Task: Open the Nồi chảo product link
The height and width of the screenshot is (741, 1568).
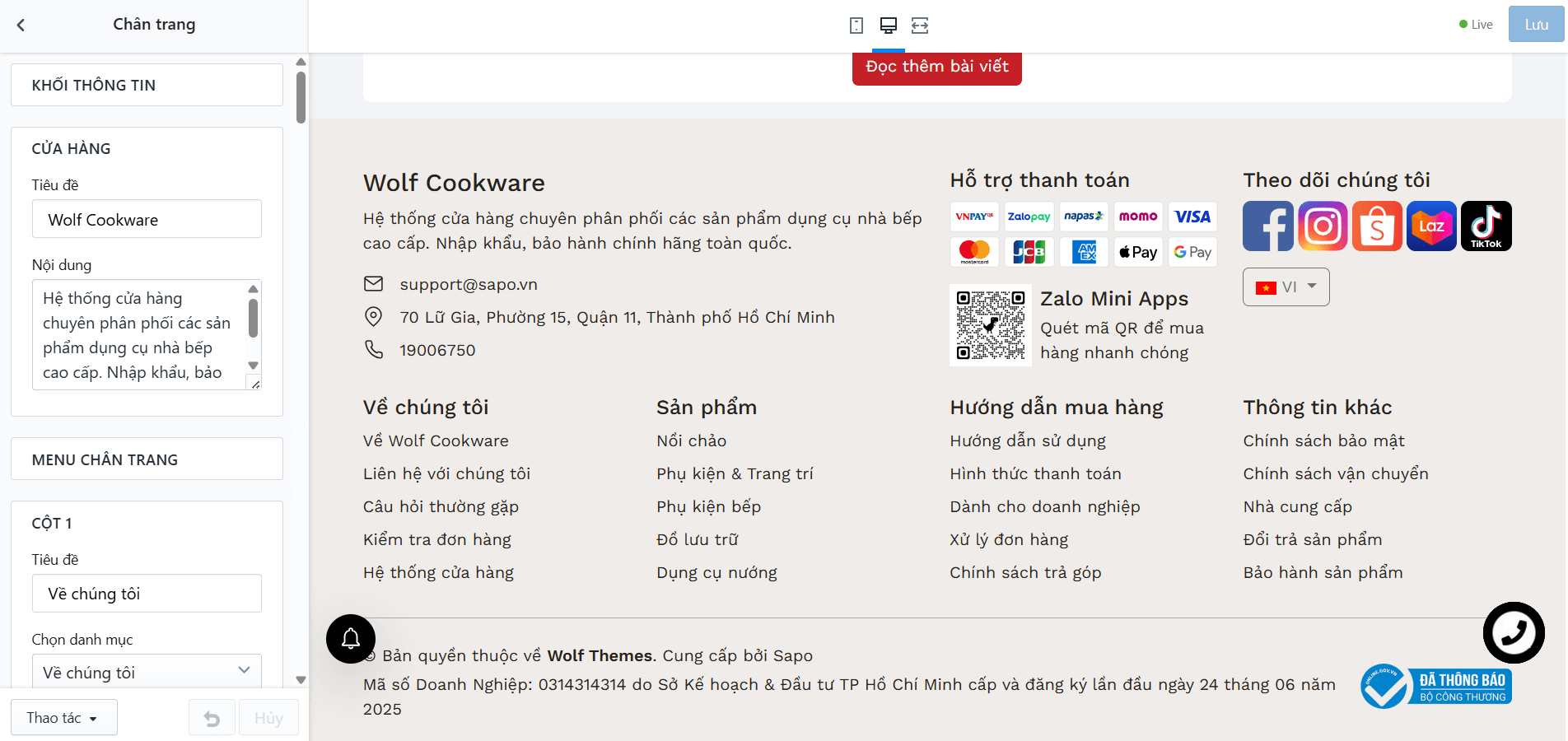Action: 691,440
